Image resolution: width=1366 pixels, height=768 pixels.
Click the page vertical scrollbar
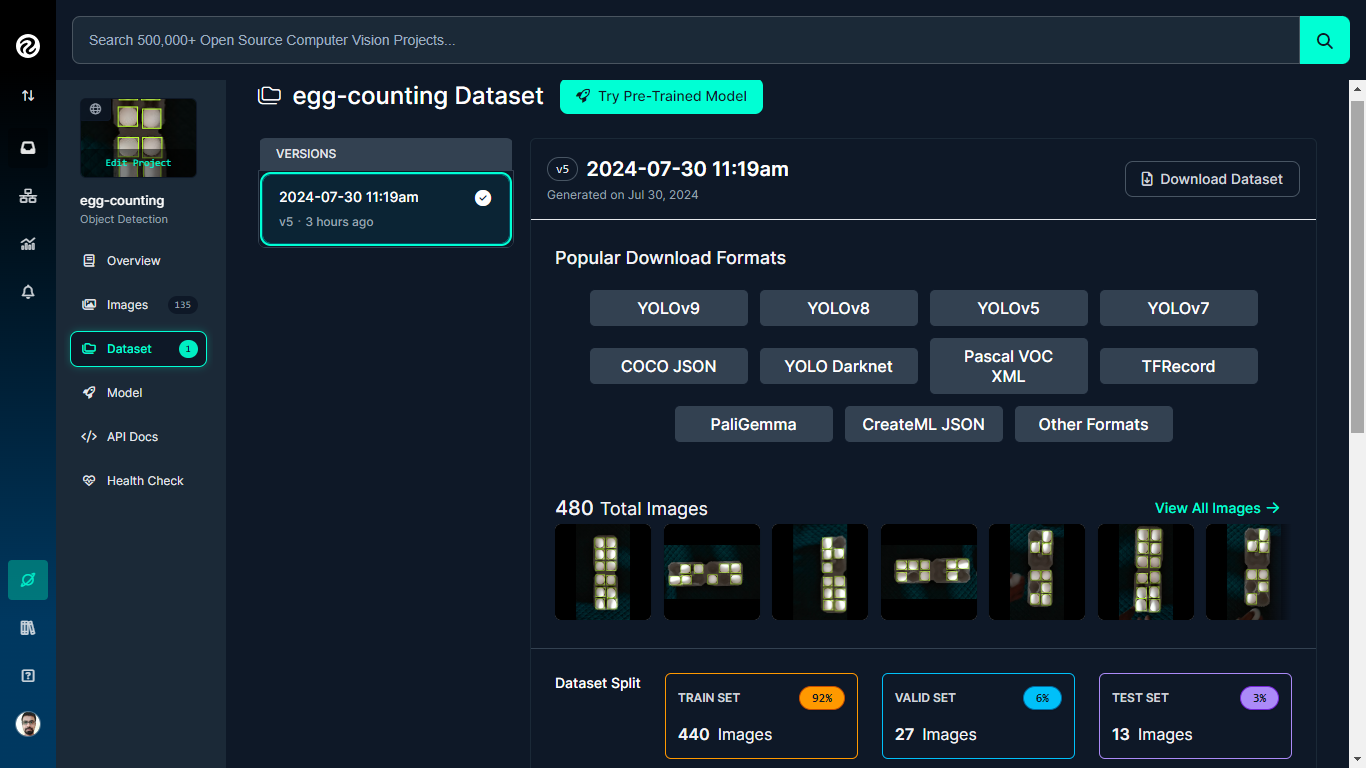(x=1357, y=266)
